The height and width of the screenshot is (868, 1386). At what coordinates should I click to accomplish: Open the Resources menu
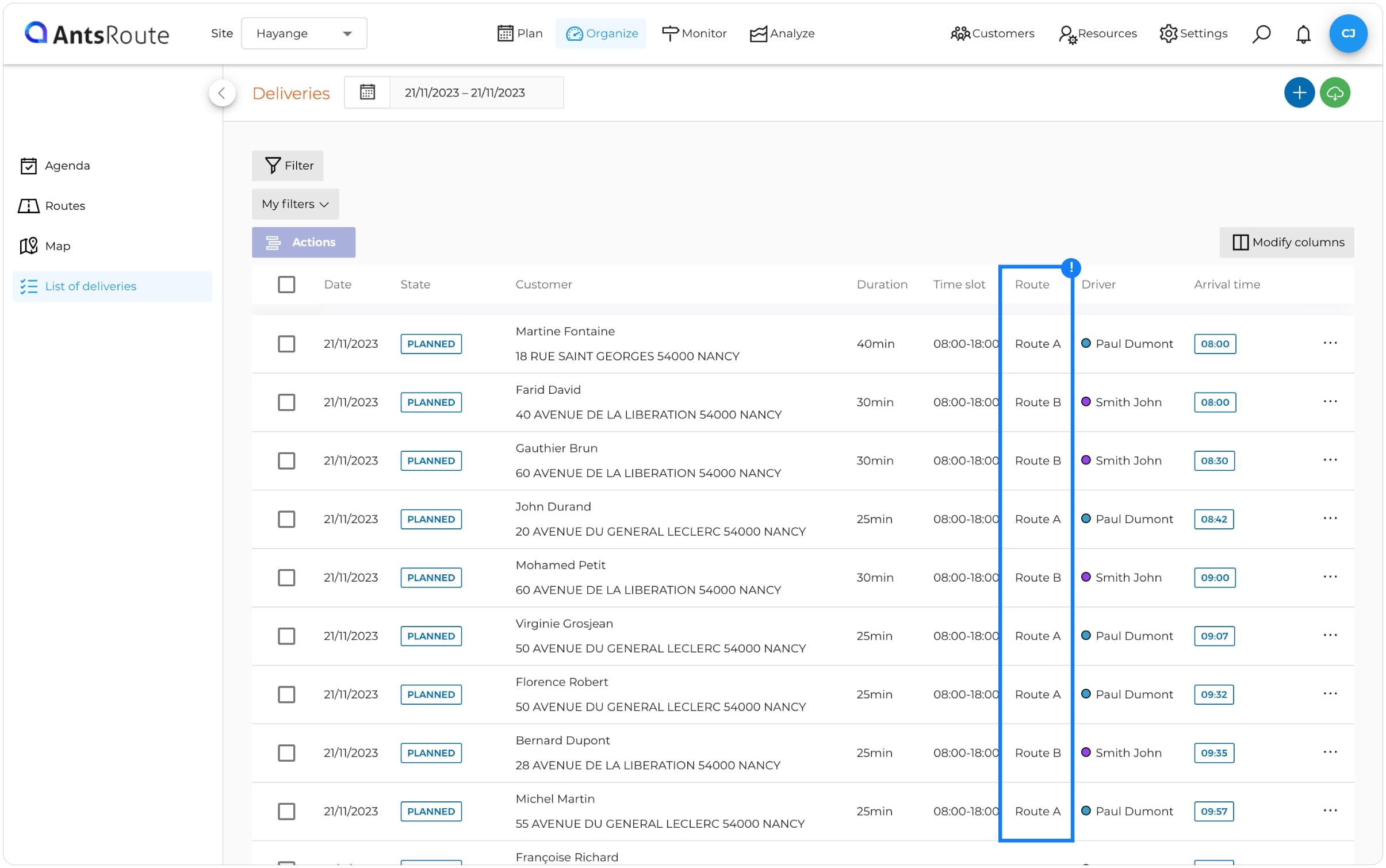pos(1097,33)
